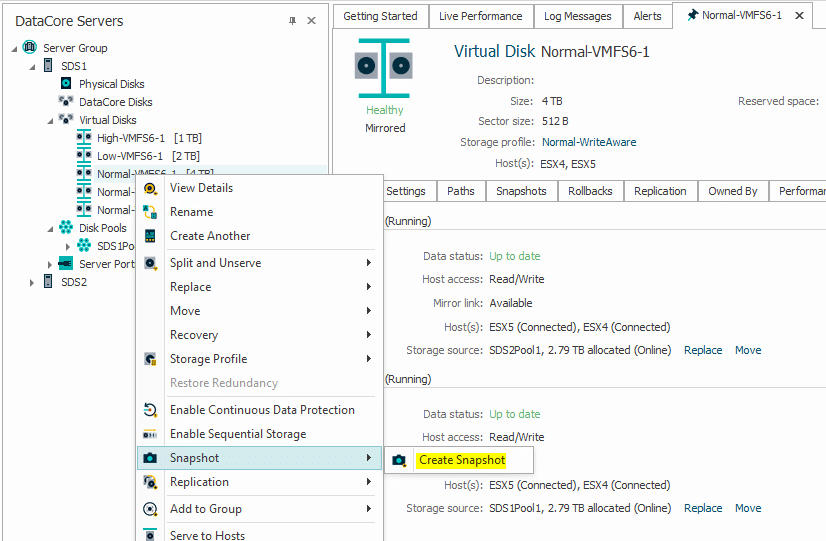Image resolution: width=826 pixels, height=541 pixels.
Task: Click the Sequential Storage menu icon
Action: (150, 434)
